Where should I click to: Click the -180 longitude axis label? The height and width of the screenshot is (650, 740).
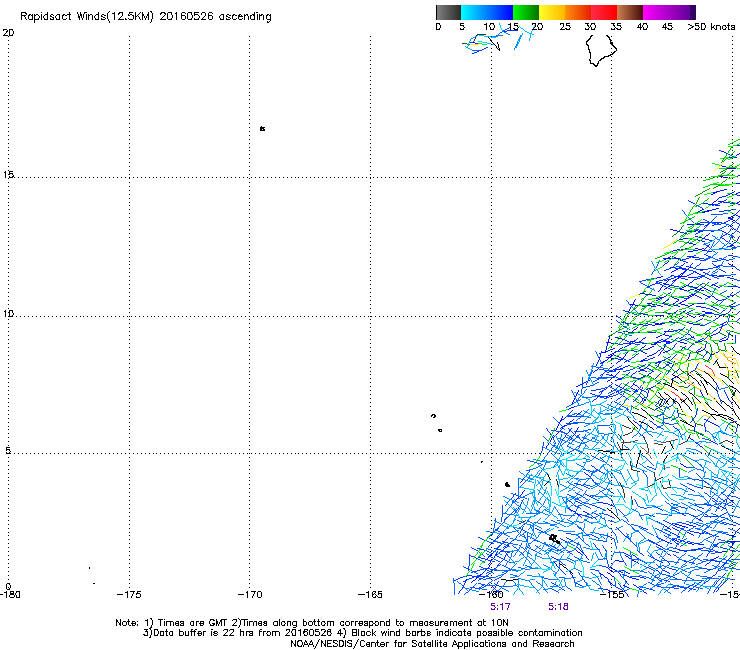coord(10,595)
